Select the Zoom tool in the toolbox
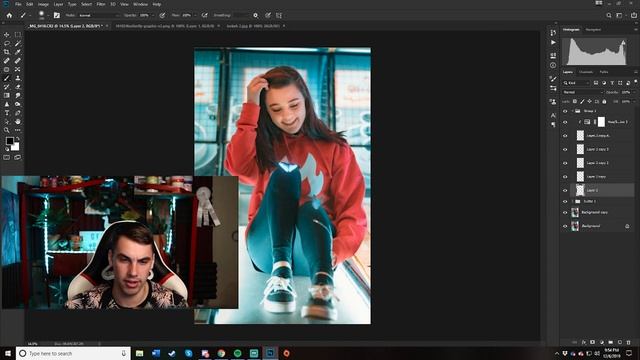The image size is (640, 360). click(7, 130)
